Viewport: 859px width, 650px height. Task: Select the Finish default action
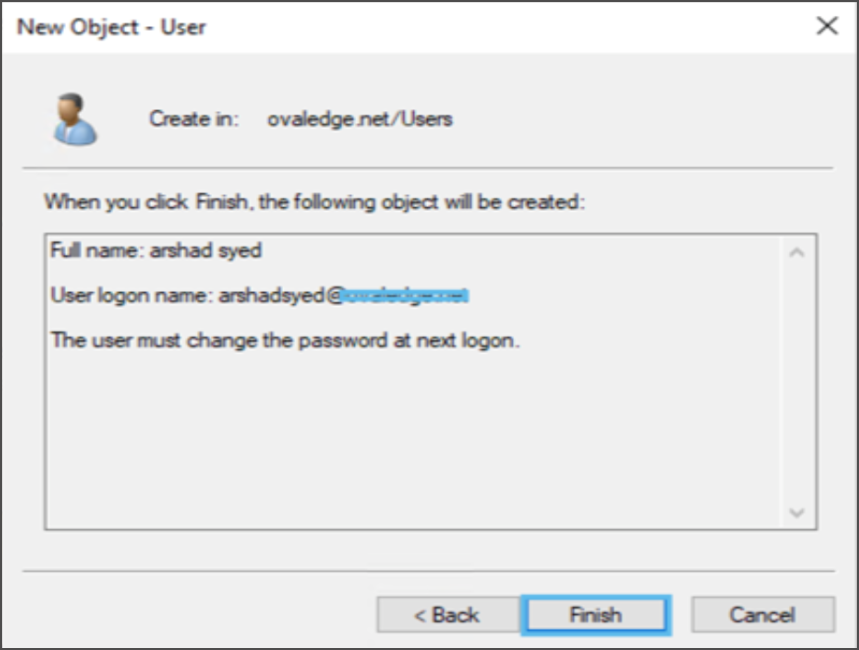(x=595, y=616)
